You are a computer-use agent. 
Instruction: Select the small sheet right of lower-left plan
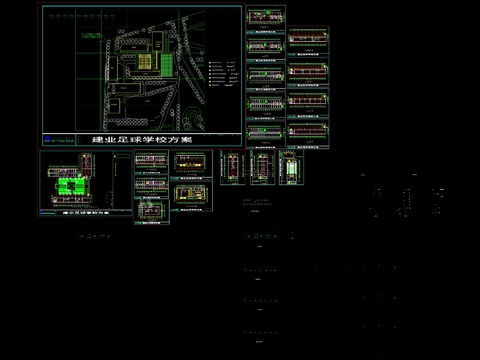tap(151, 162)
